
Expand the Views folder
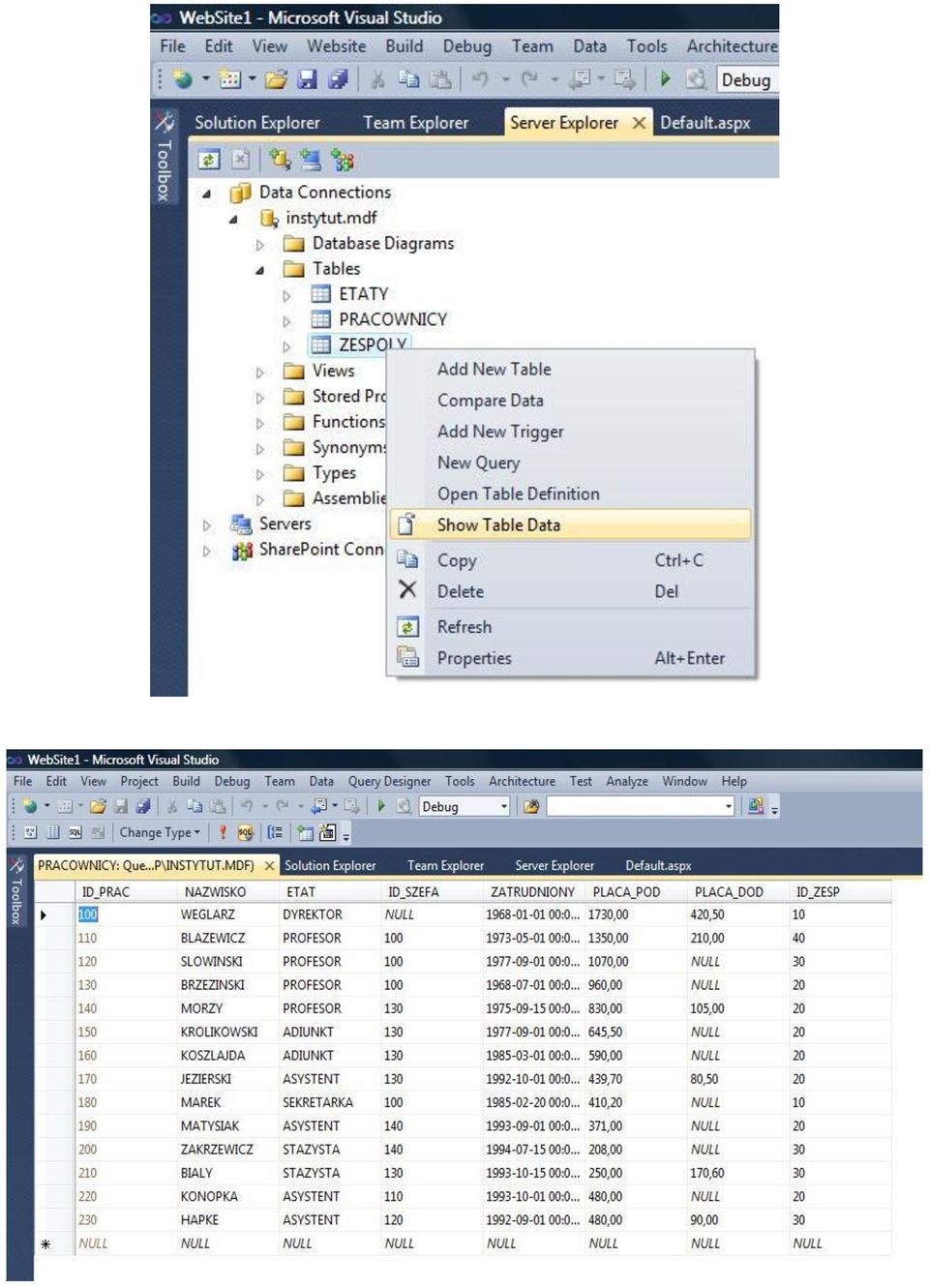pyautogui.click(x=259, y=373)
